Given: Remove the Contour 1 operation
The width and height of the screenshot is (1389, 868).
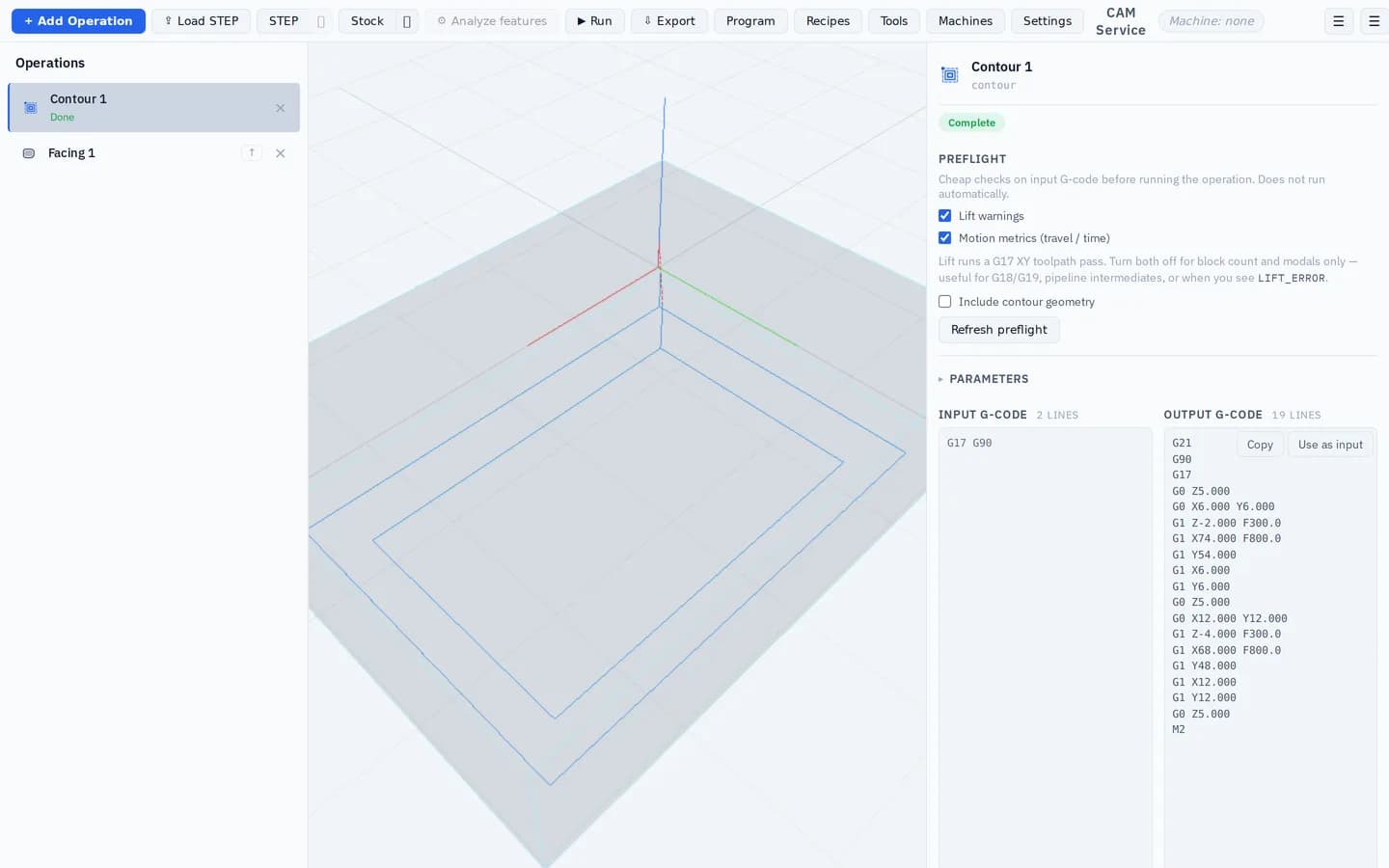Looking at the screenshot, I should click(281, 108).
